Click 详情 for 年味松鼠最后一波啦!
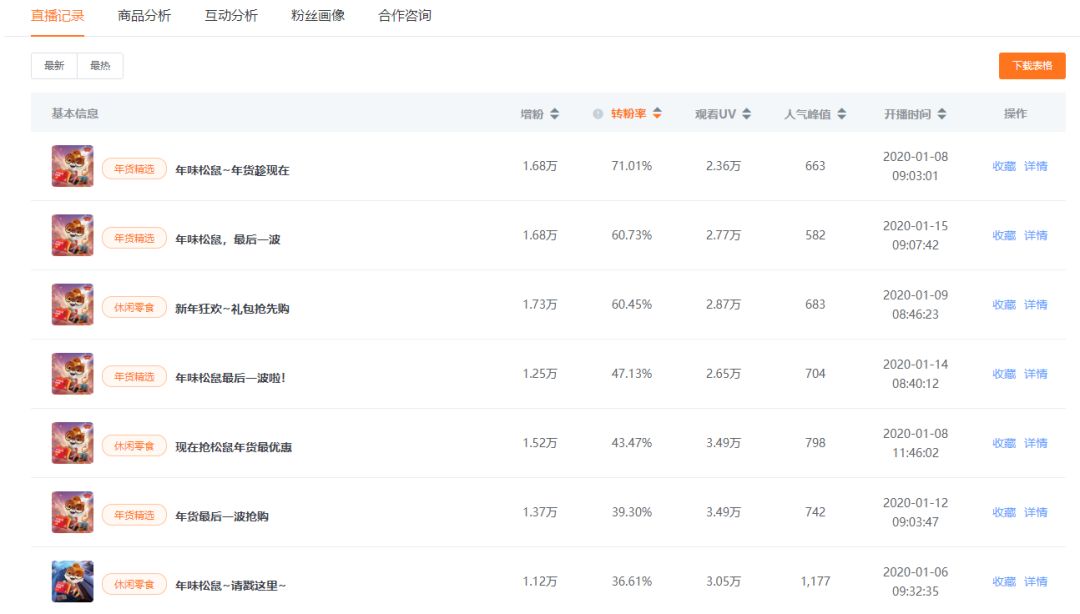 [1035, 373]
